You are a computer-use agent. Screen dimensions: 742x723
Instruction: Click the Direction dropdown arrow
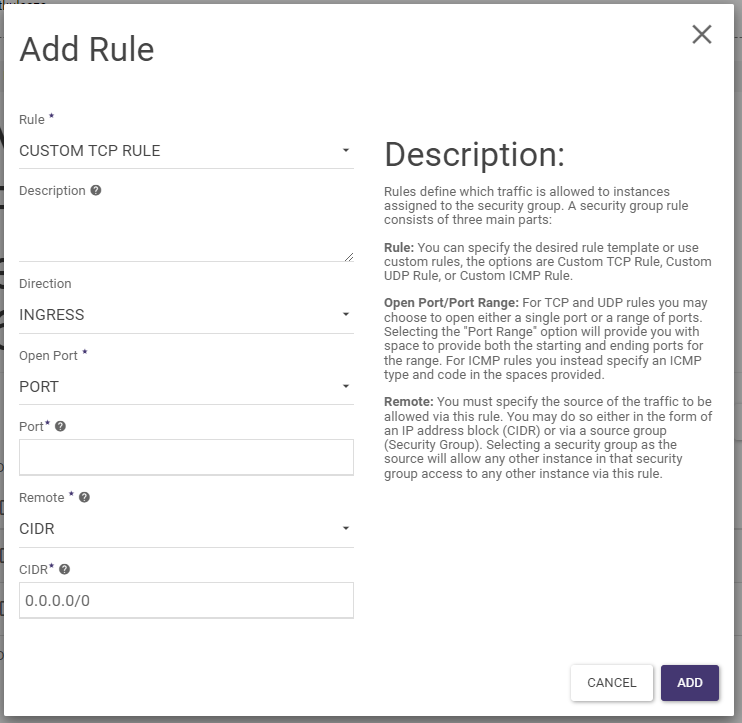[345, 314]
